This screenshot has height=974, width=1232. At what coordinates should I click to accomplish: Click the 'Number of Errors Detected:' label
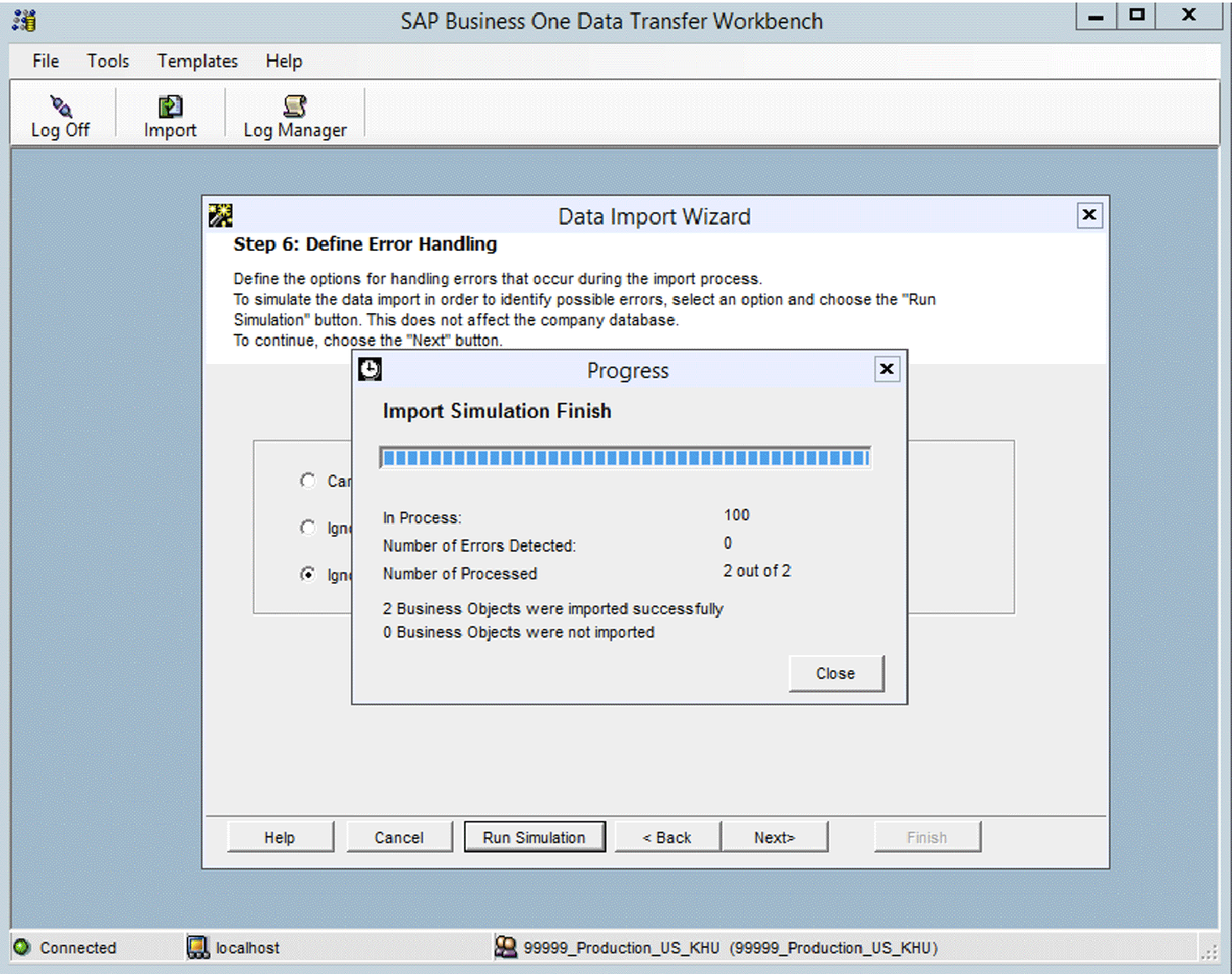479,546
